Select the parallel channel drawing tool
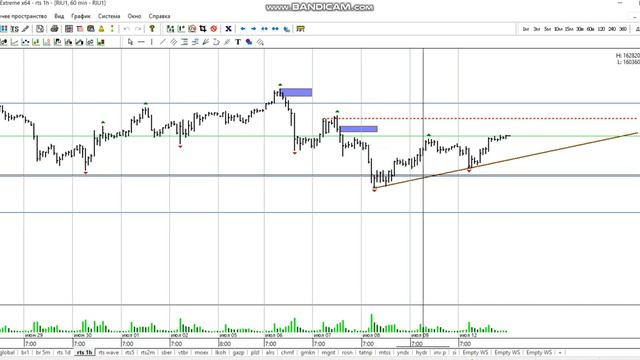The width and height of the screenshot is (640, 360). [173, 42]
